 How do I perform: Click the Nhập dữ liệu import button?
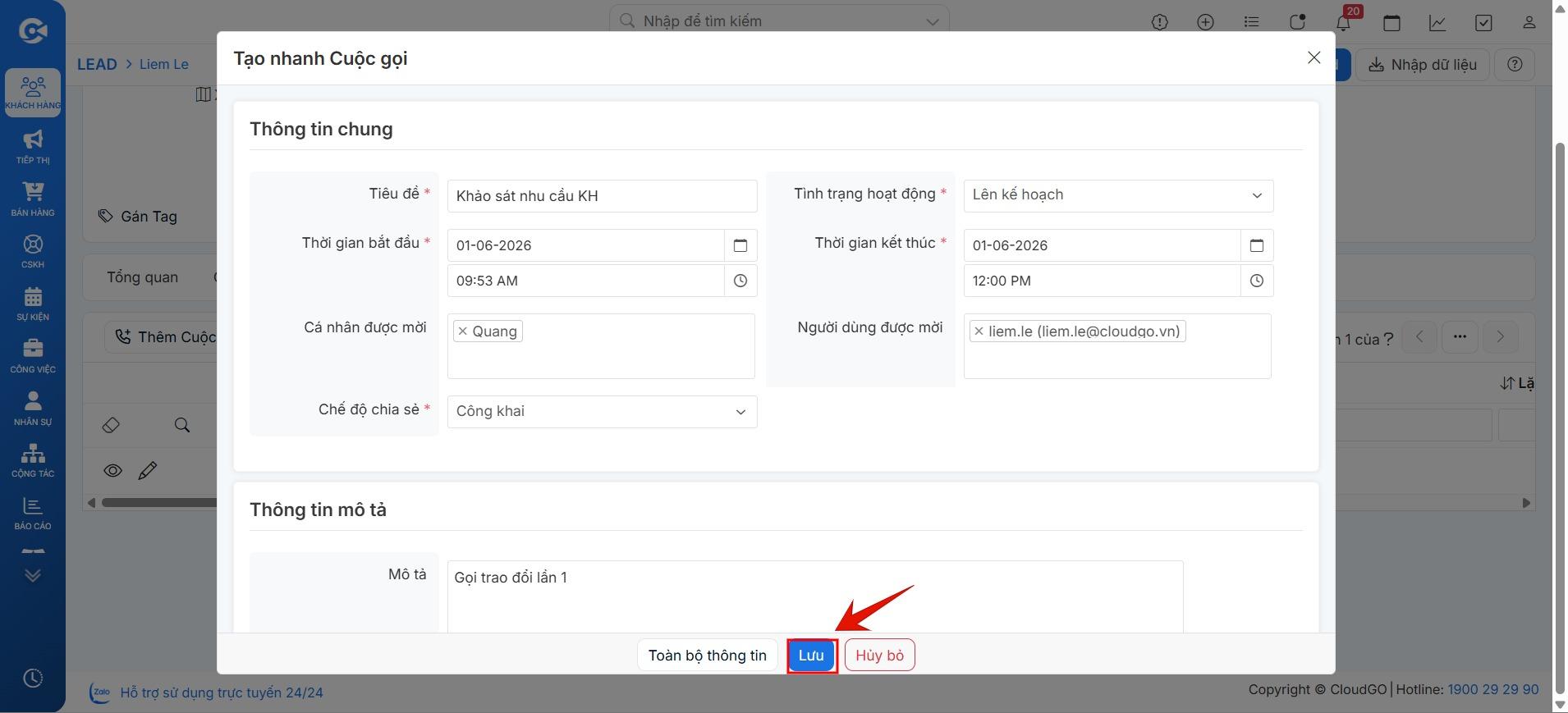[x=1422, y=64]
